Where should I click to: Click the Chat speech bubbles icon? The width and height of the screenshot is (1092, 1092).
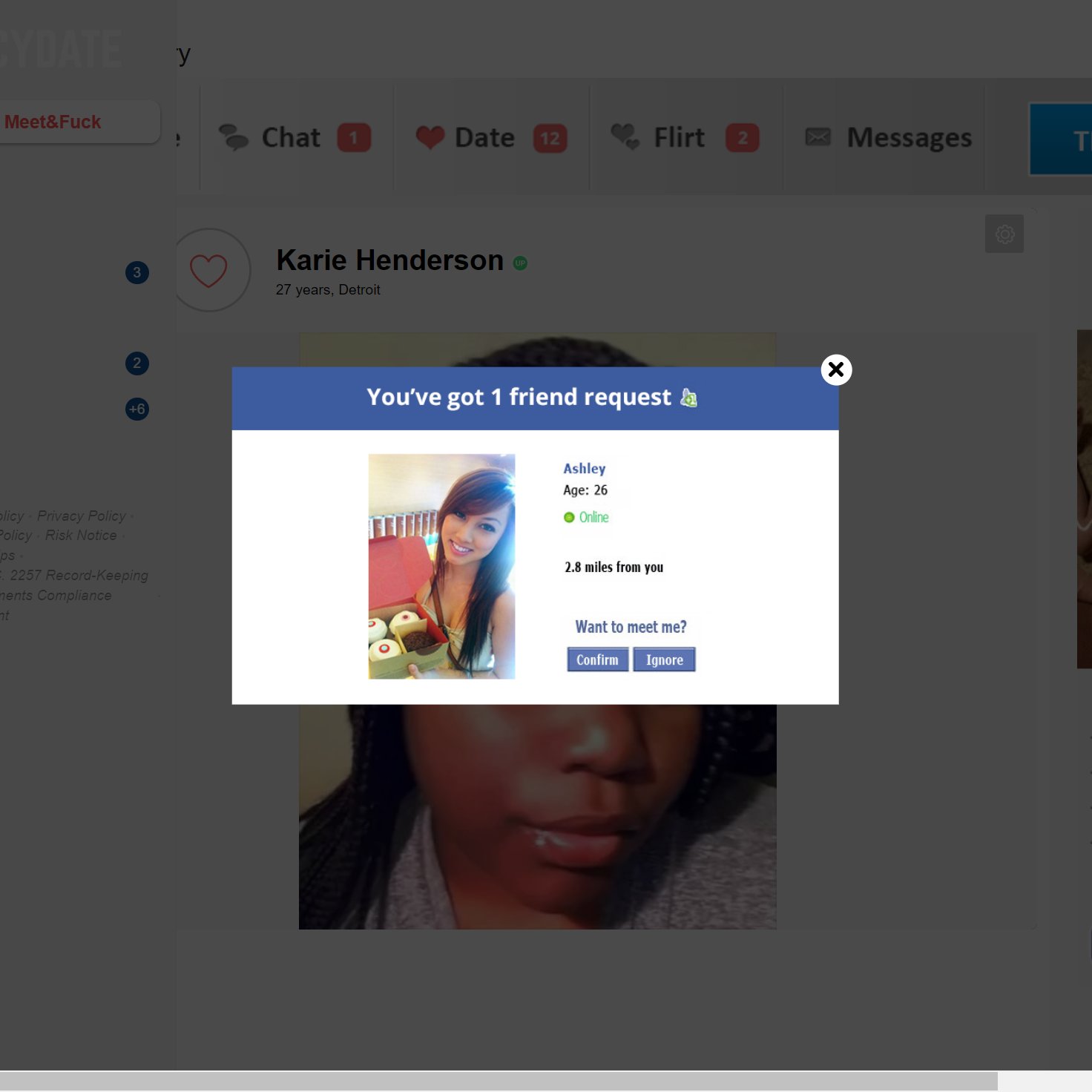click(234, 137)
